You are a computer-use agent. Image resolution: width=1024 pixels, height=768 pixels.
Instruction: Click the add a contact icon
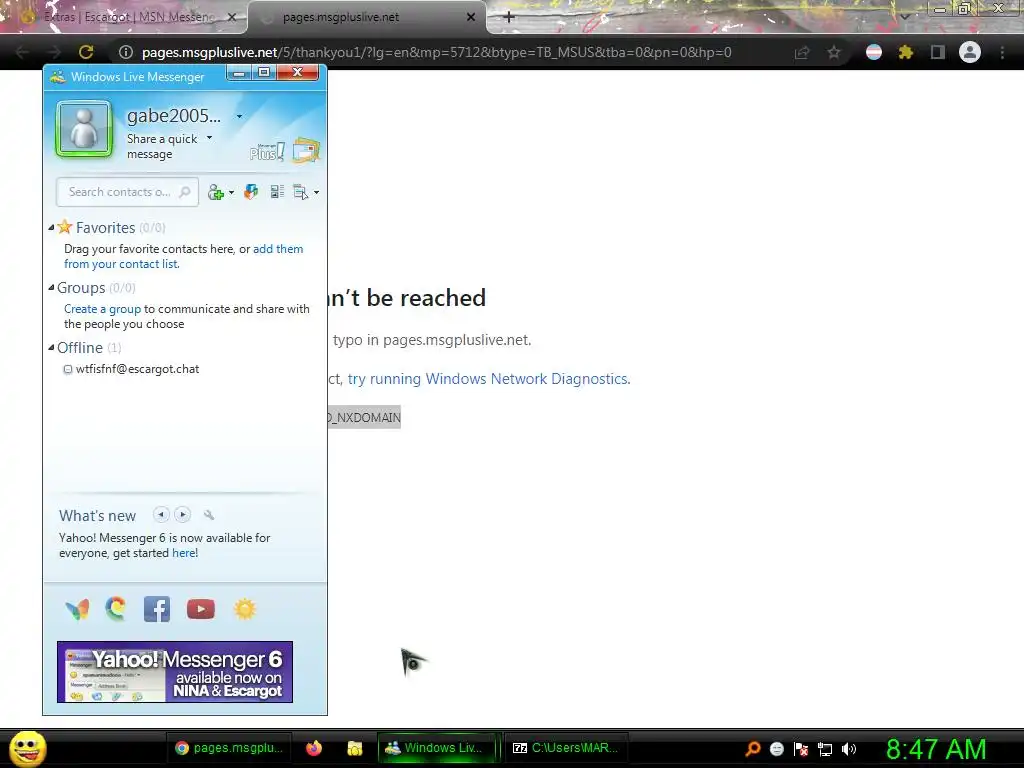click(216, 192)
